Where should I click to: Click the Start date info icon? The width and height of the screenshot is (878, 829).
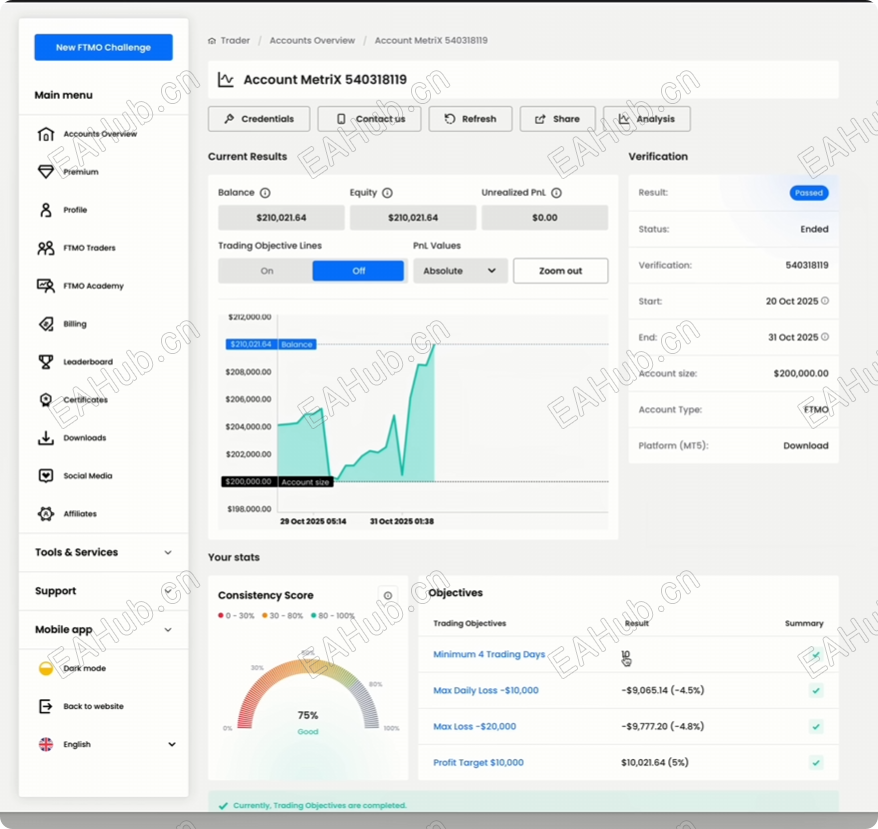click(x=825, y=301)
